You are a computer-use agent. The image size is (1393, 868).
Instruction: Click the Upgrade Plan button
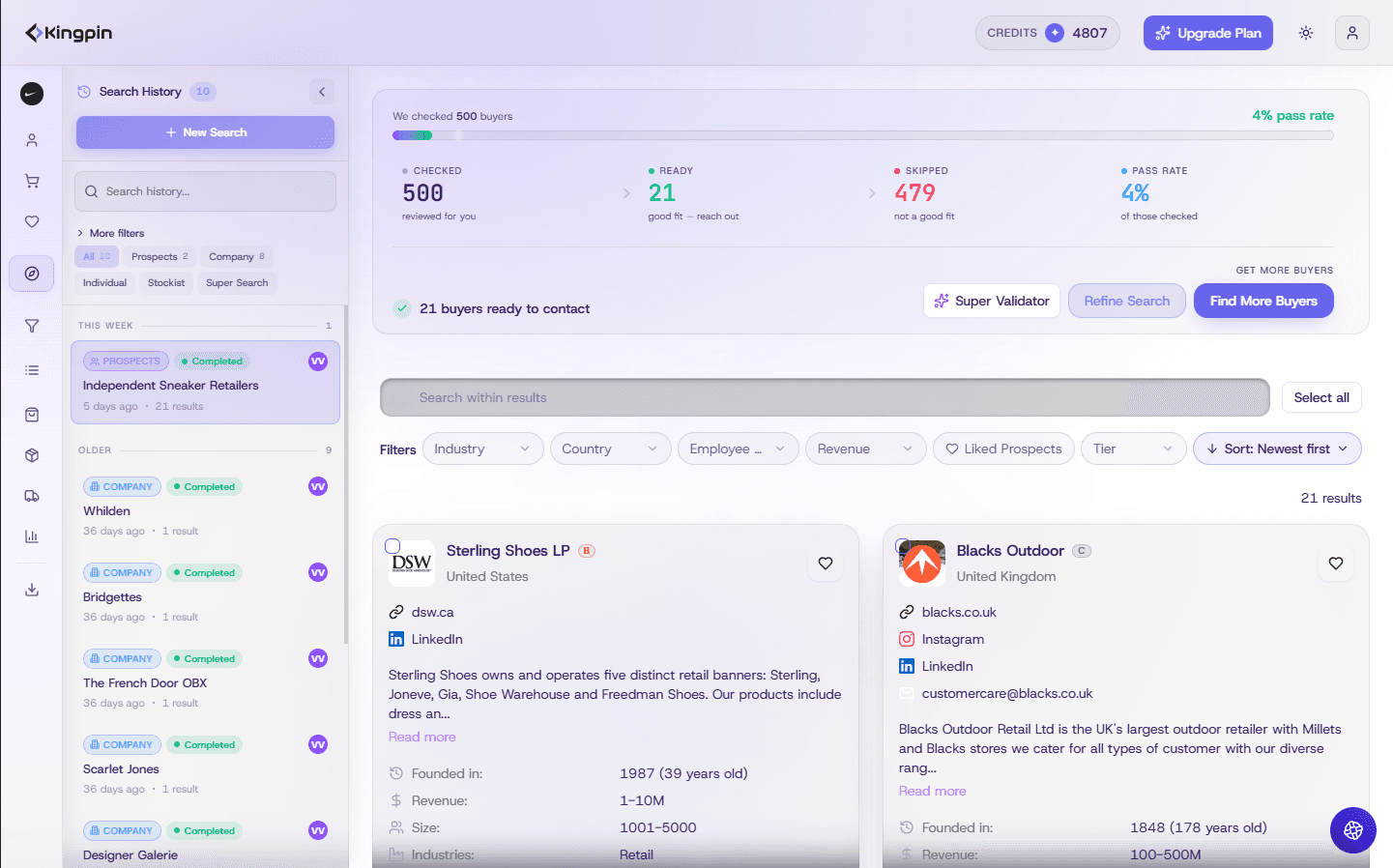(1208, 33)
